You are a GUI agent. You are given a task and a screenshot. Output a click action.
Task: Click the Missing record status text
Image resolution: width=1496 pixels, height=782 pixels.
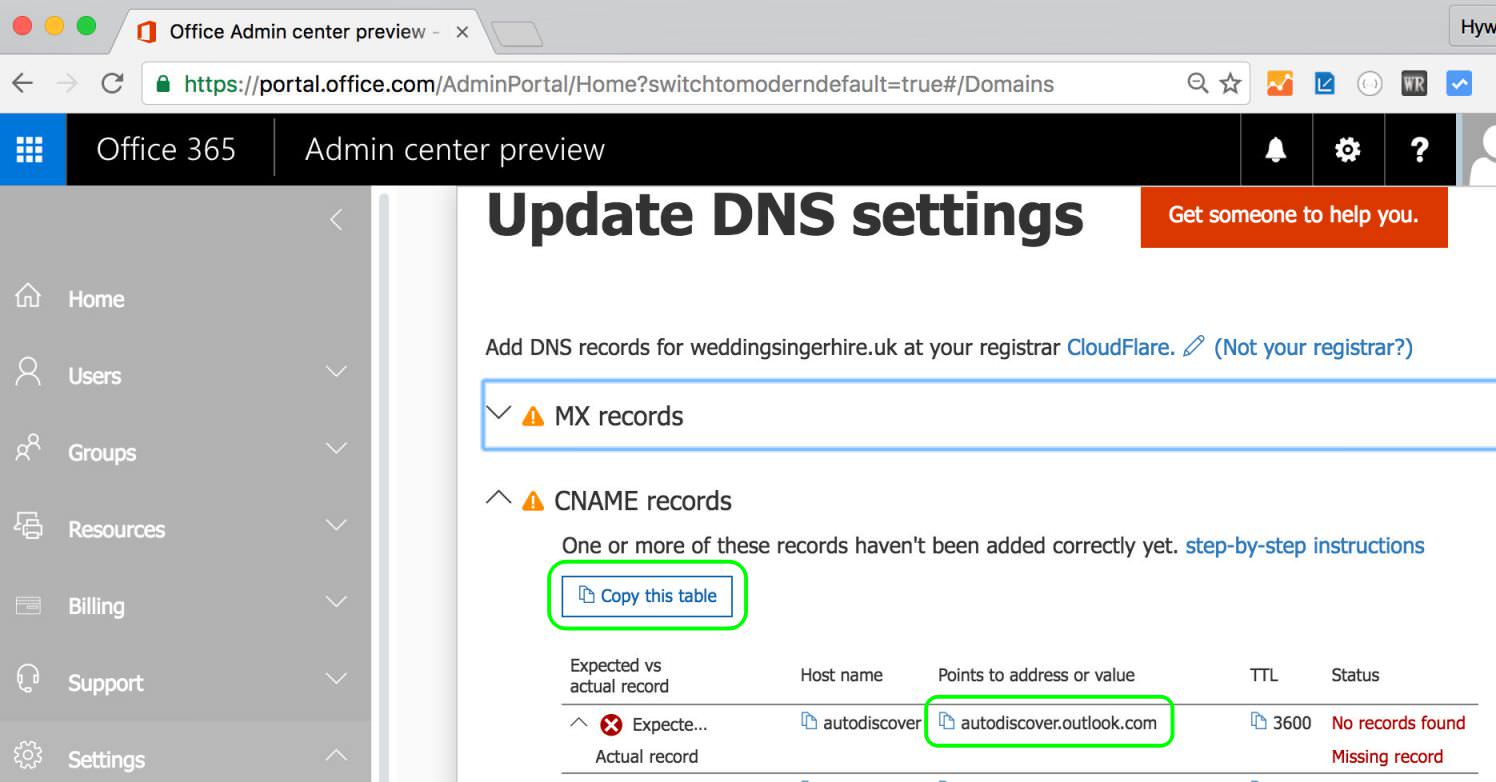click(x=1387, y=757)
